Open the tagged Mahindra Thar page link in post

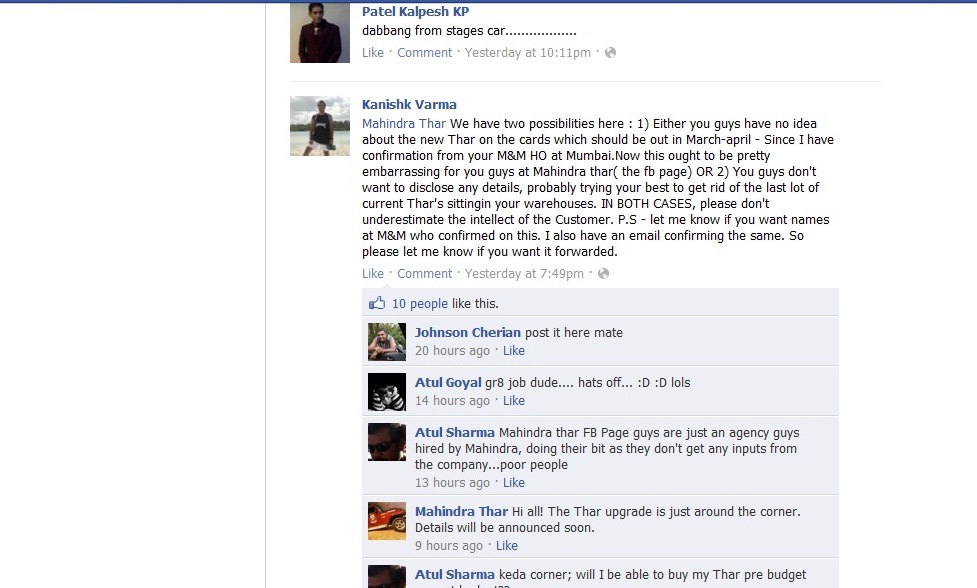(x=404, y=124)
